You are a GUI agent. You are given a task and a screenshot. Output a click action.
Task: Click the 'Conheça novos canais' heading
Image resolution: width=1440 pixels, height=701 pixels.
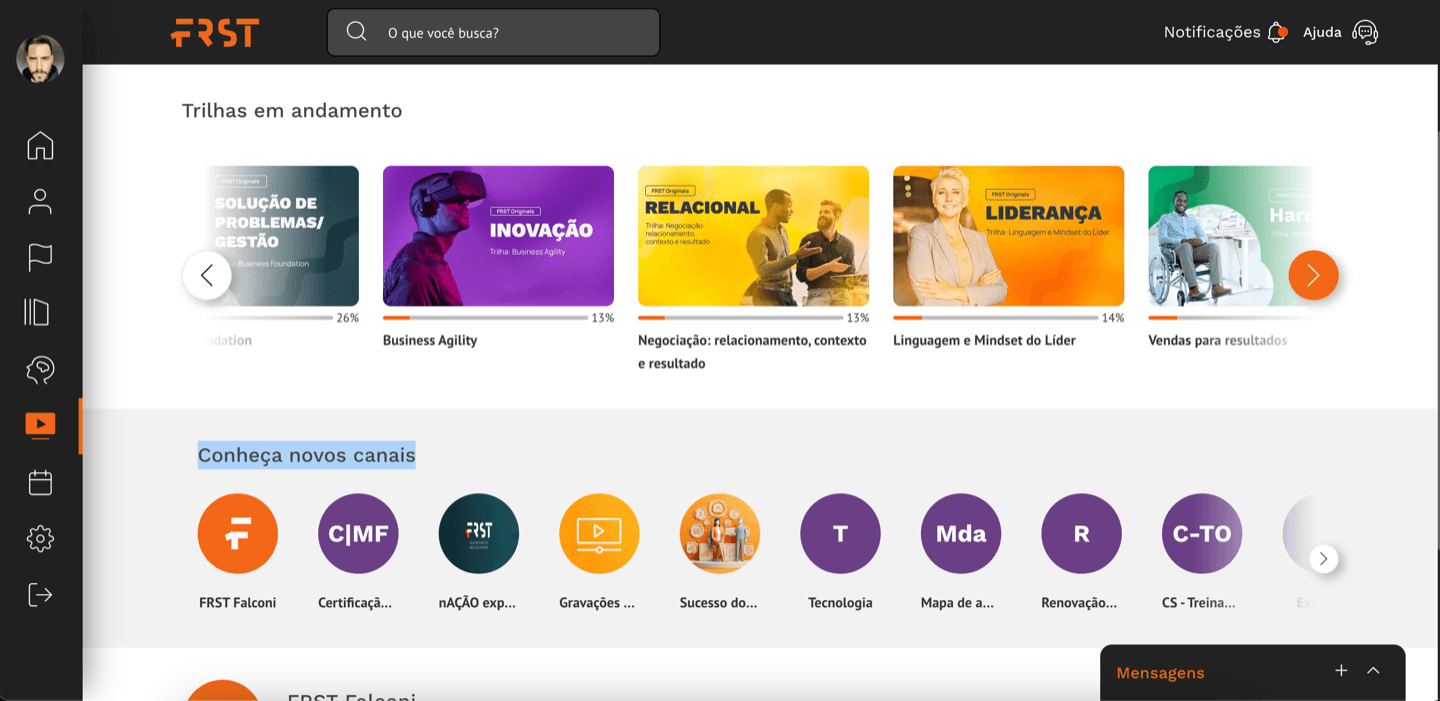(x=306, y=455)
